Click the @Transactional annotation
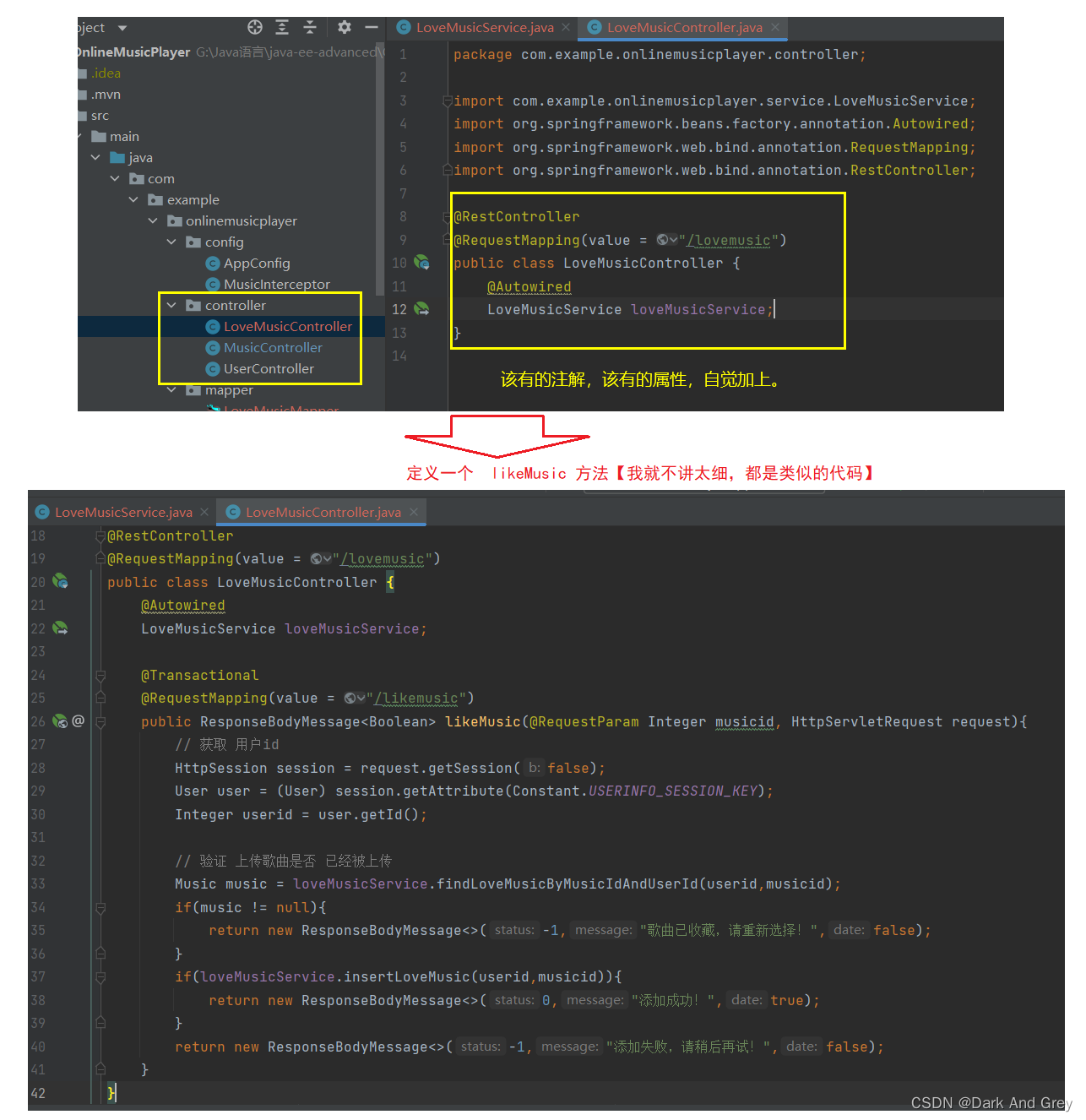This screenshot has height=1120, width=1086. pos(200,675)
